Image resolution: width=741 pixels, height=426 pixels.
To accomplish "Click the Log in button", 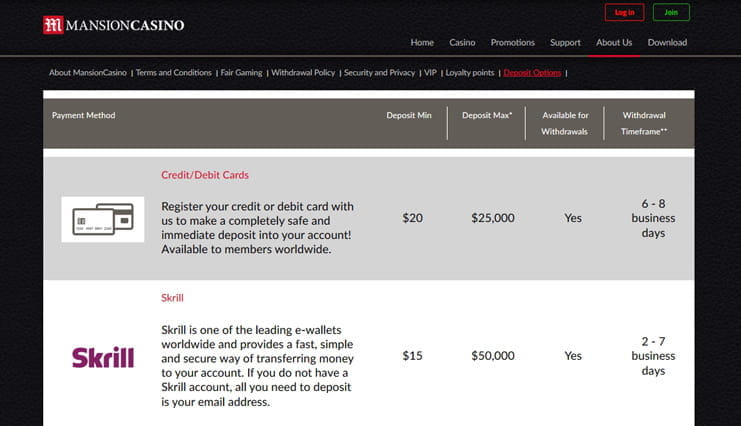I will click(x=624, y=12).
